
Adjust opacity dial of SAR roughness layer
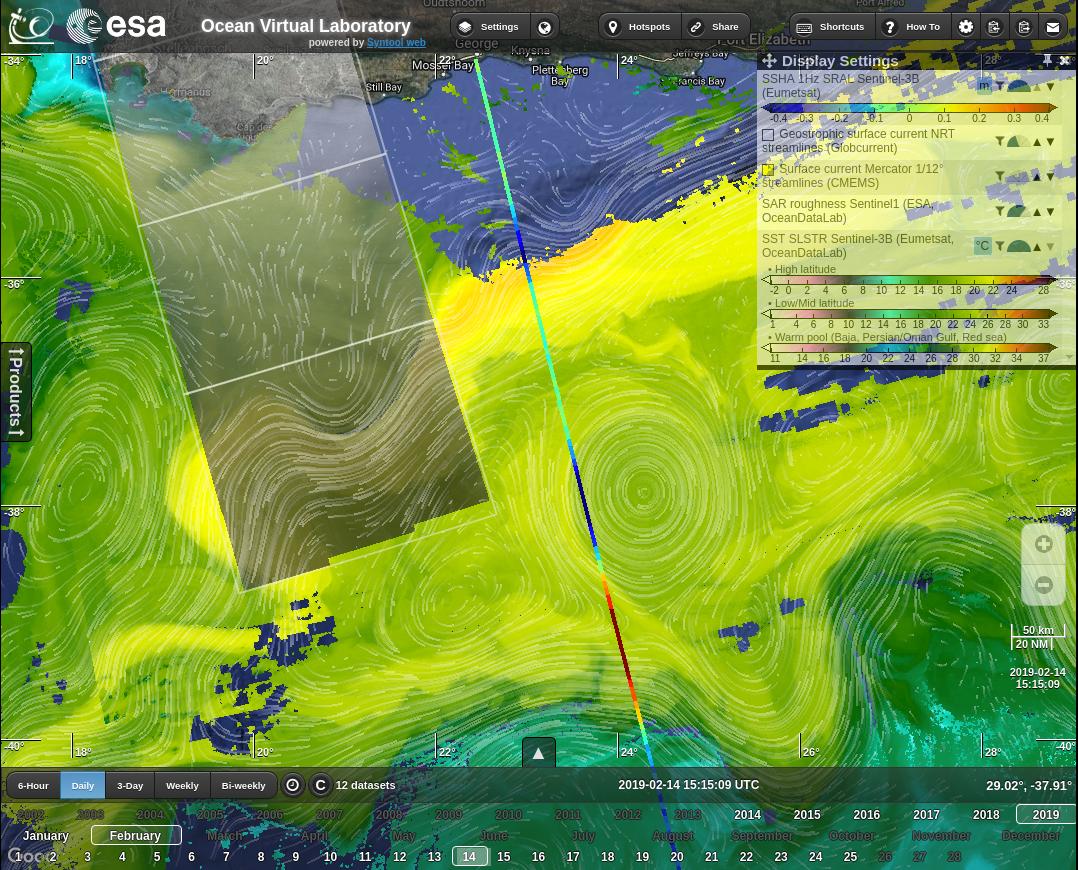coord(1019,211)
